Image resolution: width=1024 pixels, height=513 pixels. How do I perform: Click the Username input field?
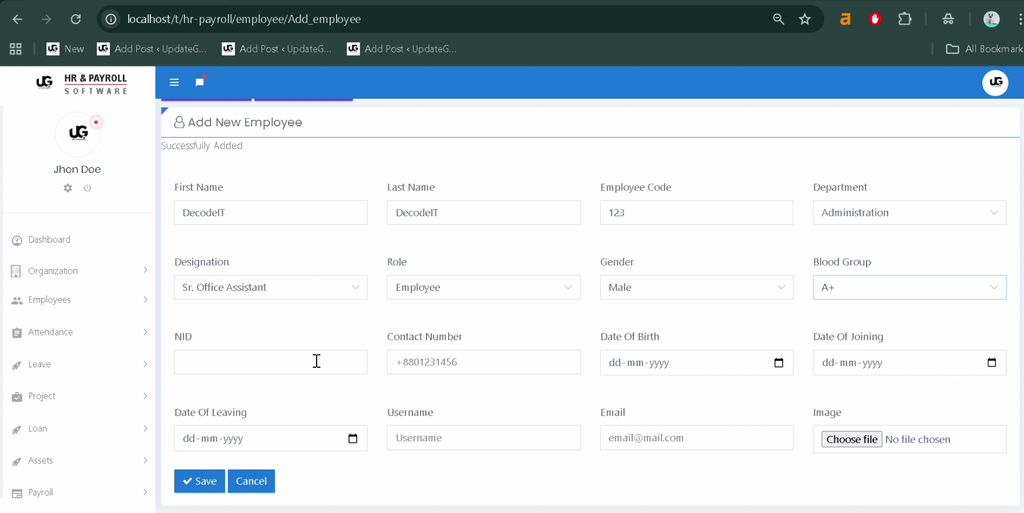click(x=483, y=438)
